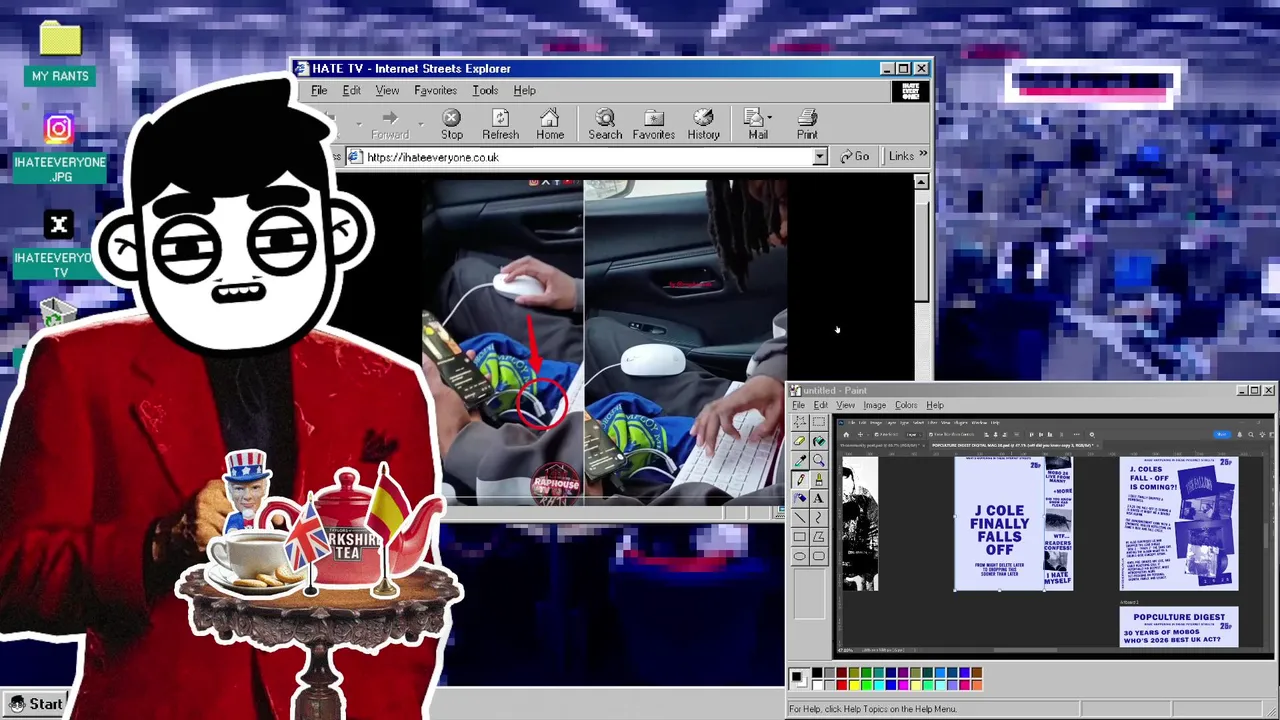Open the browser Edit menu

[351, 90]
